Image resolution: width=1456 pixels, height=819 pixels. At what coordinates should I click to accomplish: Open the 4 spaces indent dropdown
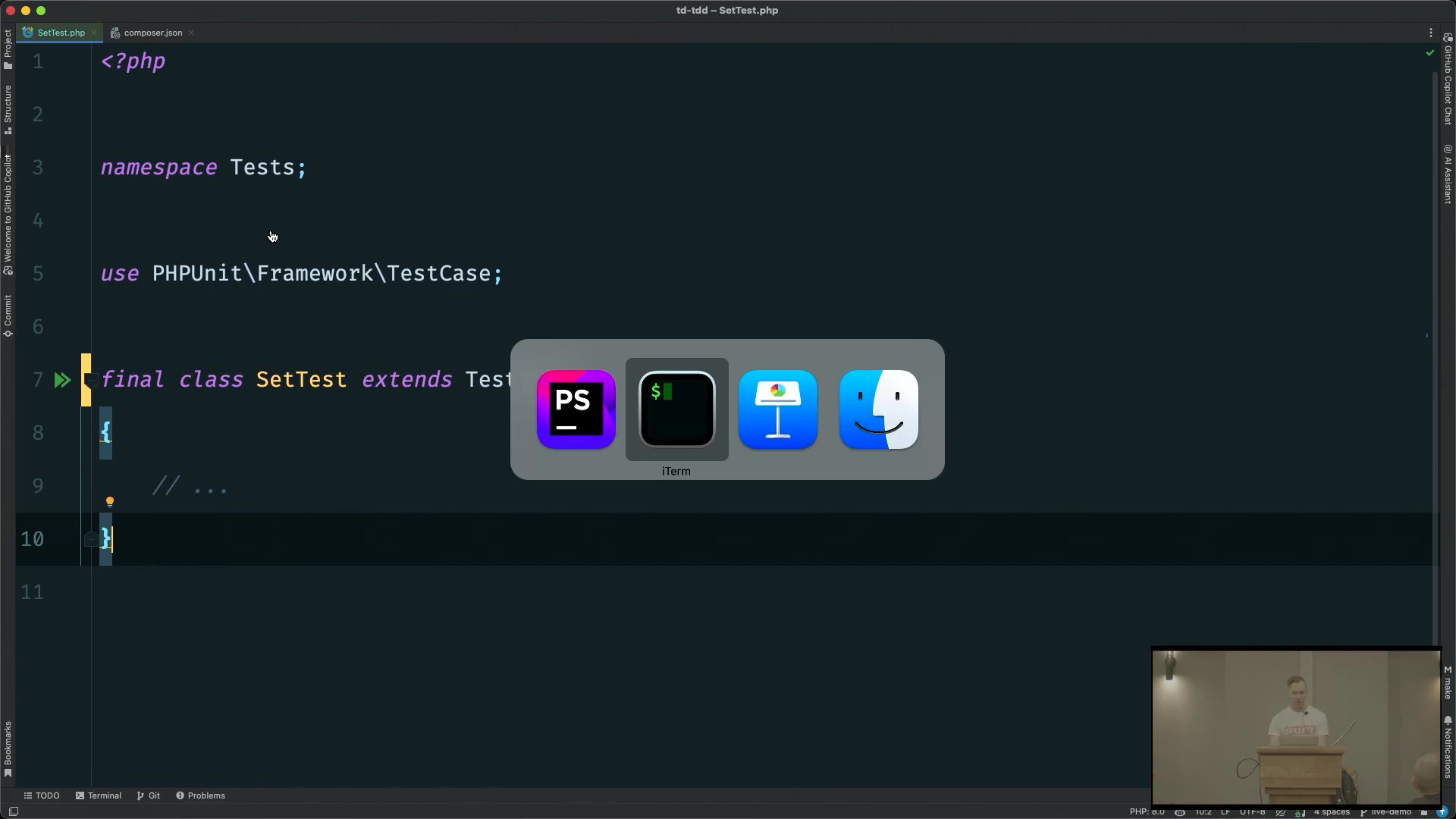pyautogui.click(x=1332, y=812)
